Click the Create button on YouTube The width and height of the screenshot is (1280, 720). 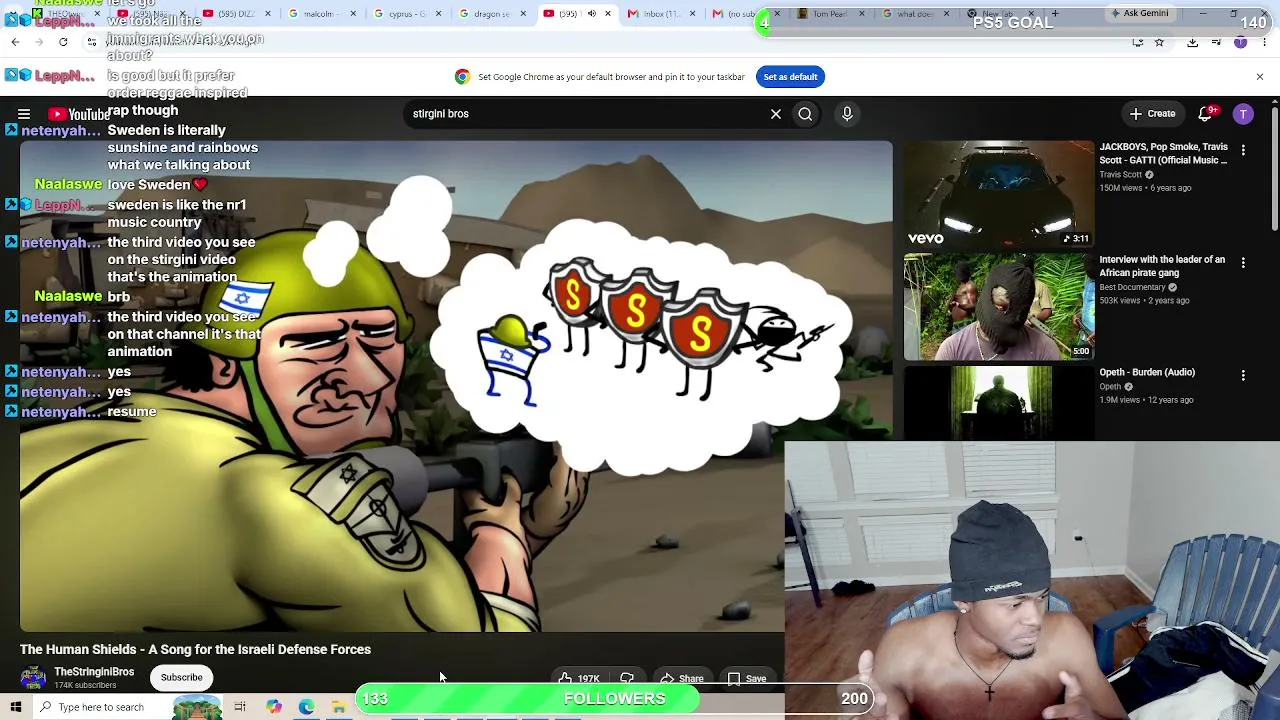point(1152,114)
